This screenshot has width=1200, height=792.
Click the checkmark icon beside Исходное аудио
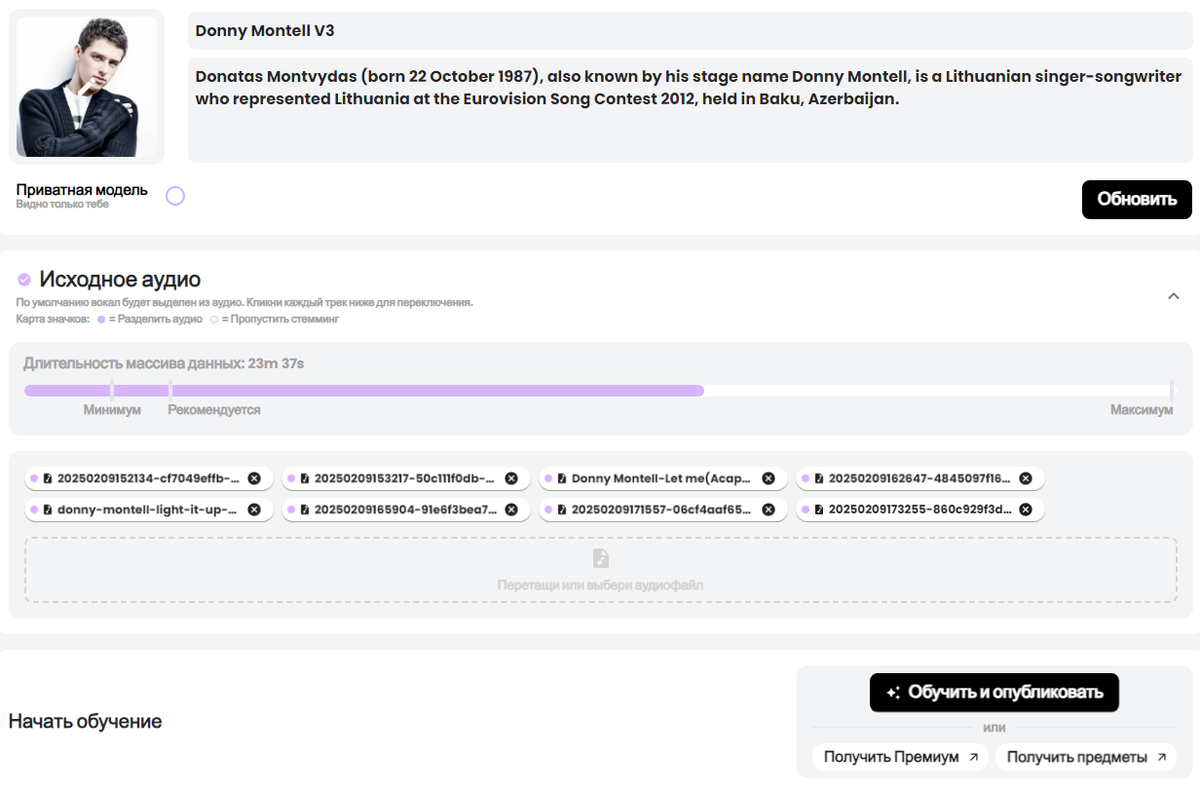[24, 280]
